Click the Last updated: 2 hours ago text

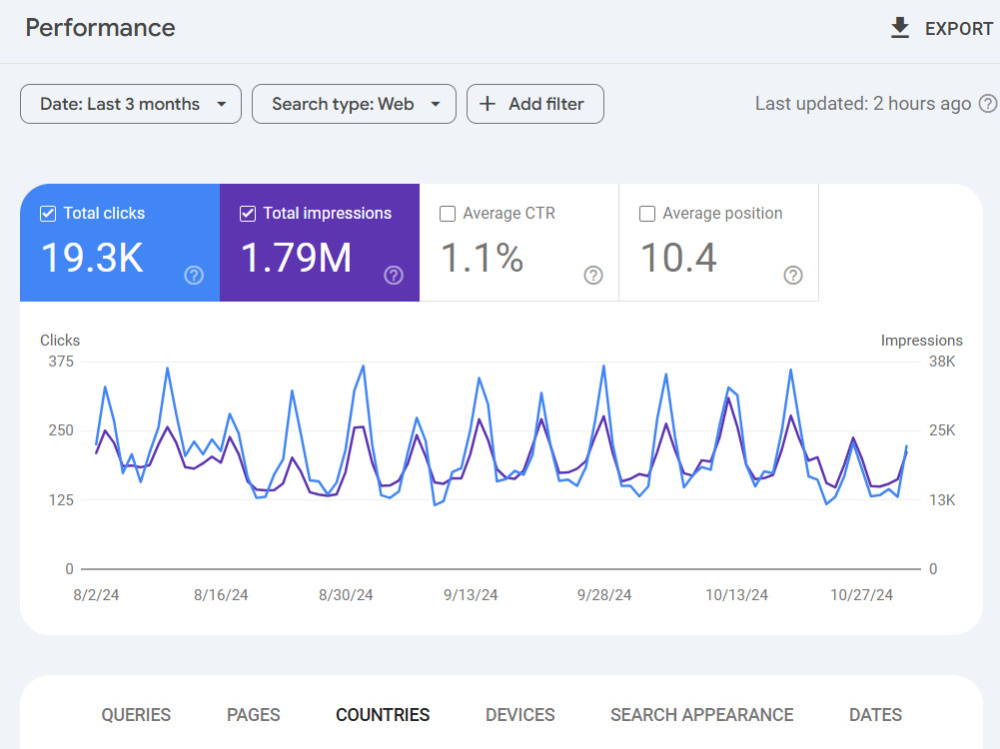tap(863, 103)
